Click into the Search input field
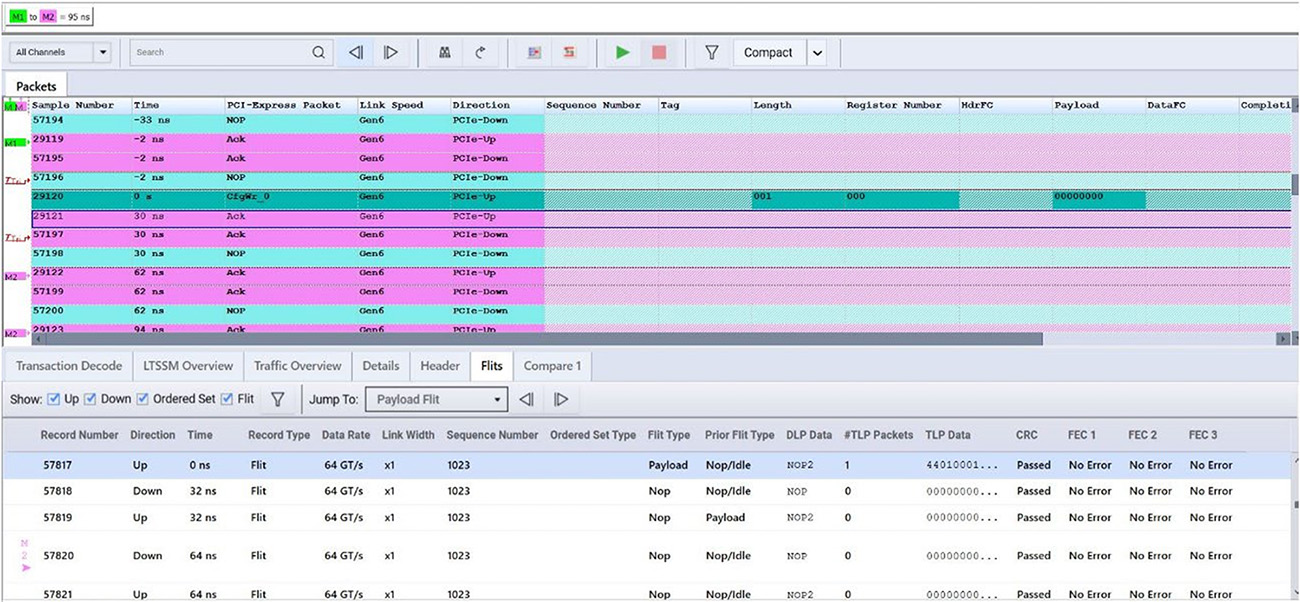The width and height of the screenshot is (1300, 602). [220, 53]
